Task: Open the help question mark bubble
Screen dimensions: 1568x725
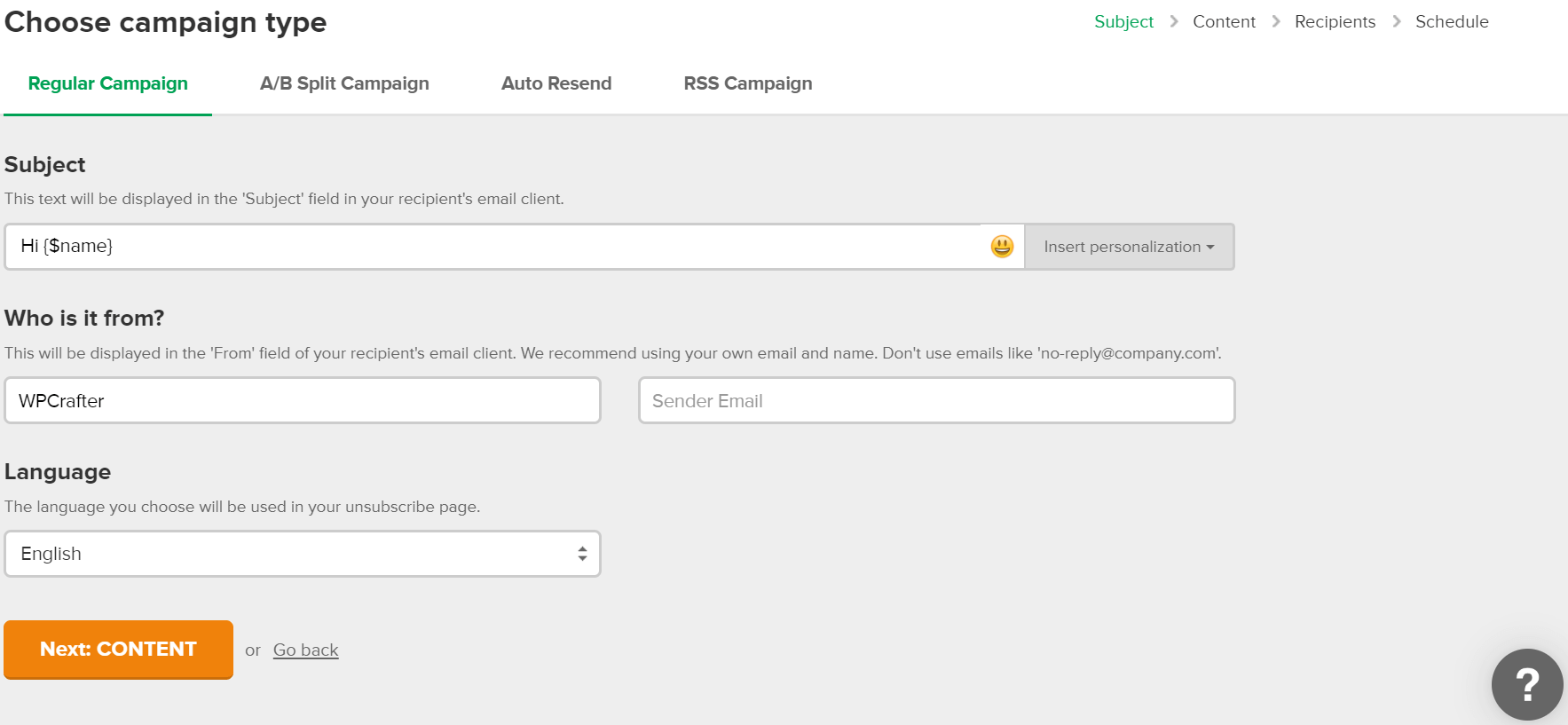Action: [1526, 684]
